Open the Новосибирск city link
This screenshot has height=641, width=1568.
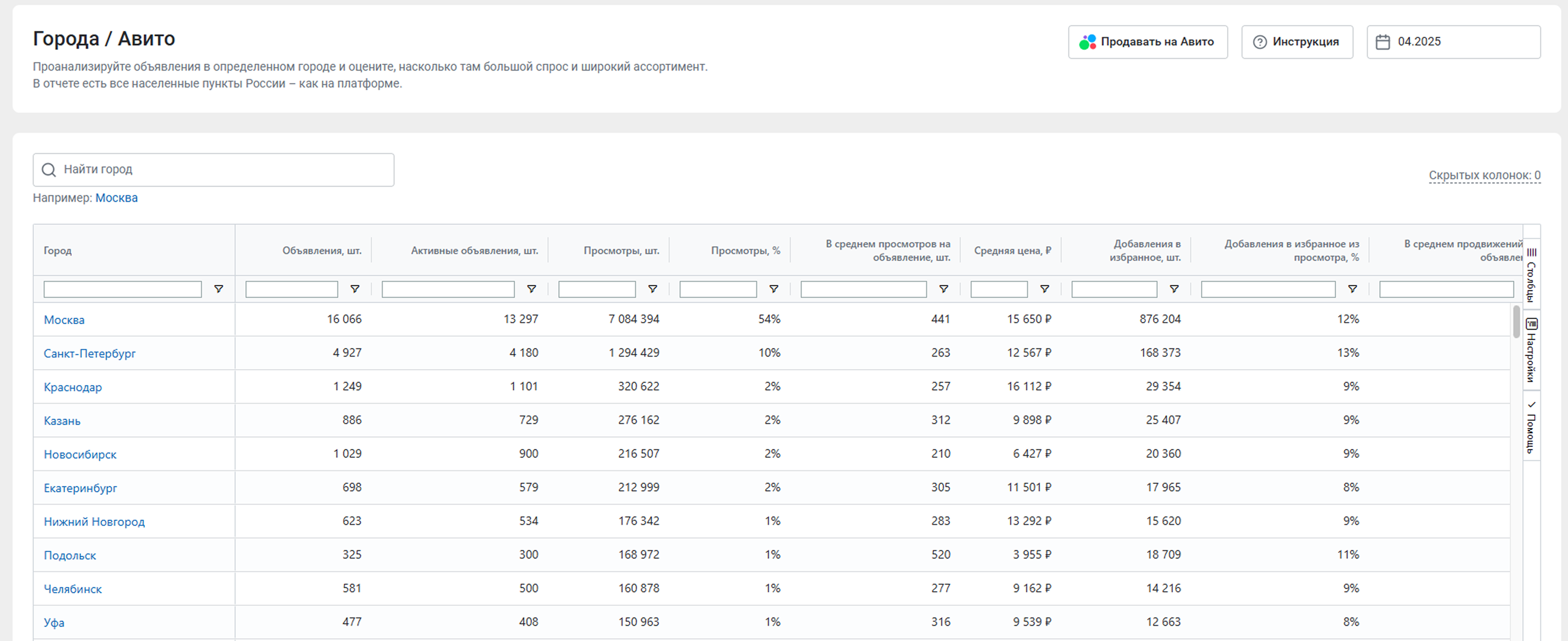80,454
